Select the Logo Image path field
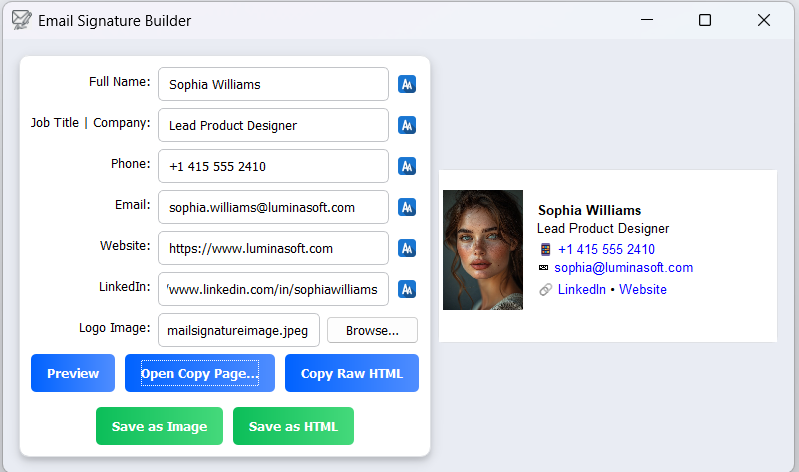Viewport: 799px width, 472px height. click(239, 330)
